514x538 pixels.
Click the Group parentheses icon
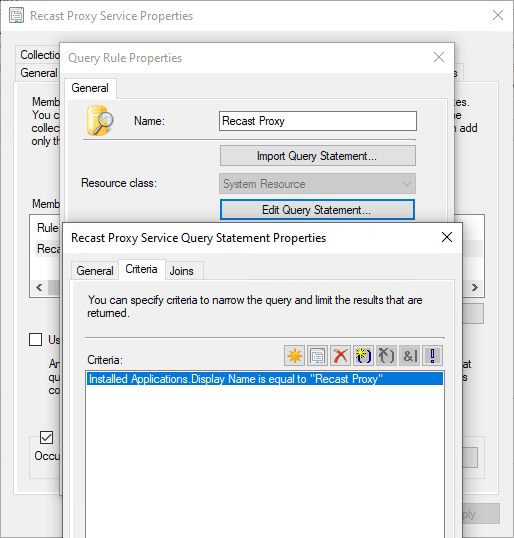coord(363,355)
